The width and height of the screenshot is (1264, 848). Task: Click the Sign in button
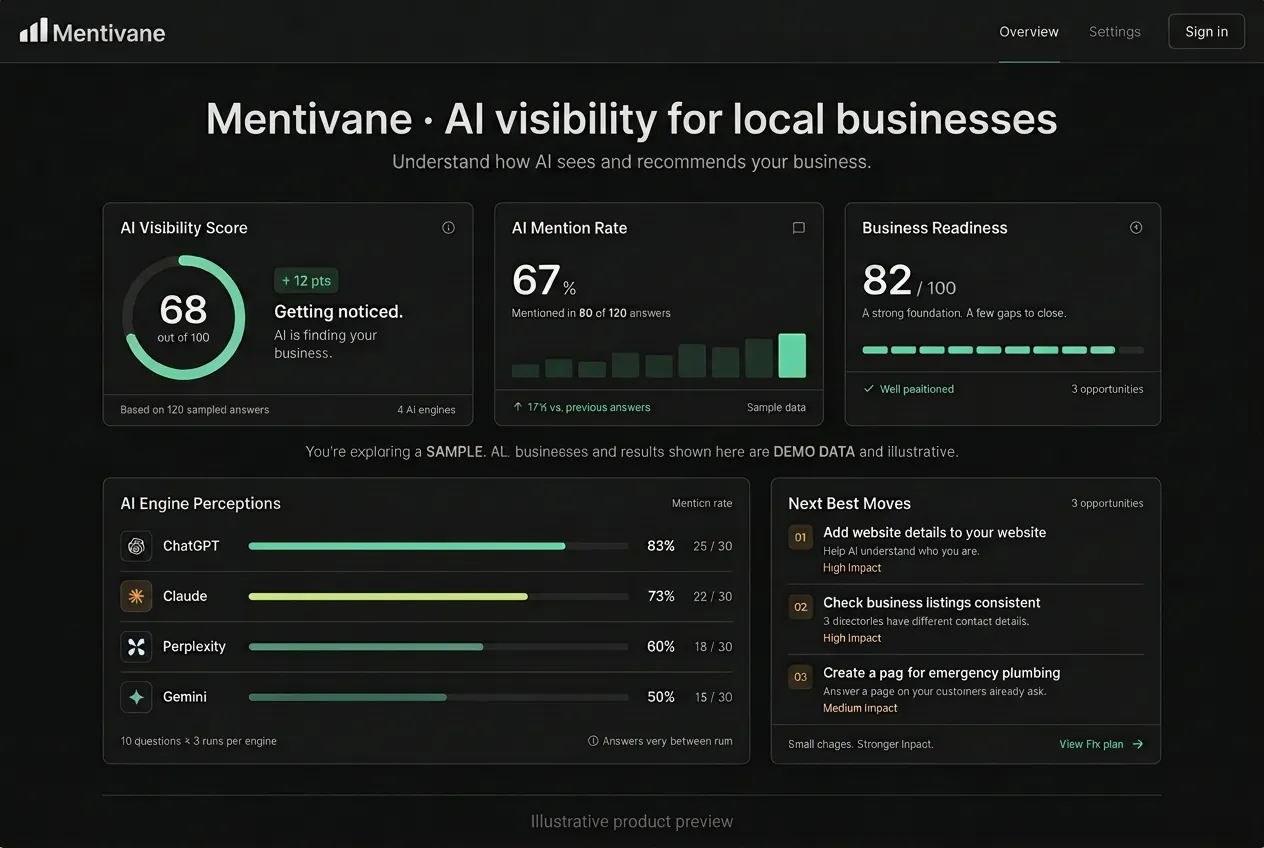(1207, 32)
